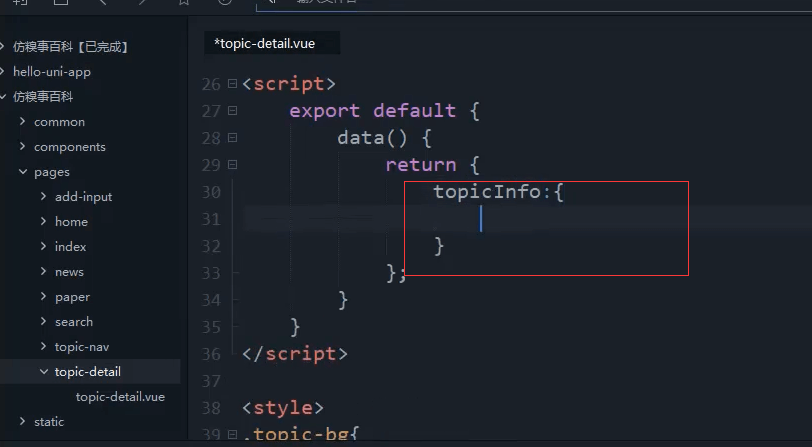Viewport: 812px width, 447px height.
Task: Select the 仿糗事百科【已完成】 project
Action: pos(70,47)
